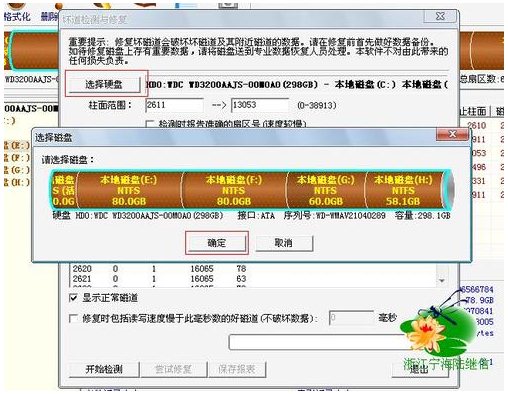
Task: Click the 保存报表 button
Action: 237,369
